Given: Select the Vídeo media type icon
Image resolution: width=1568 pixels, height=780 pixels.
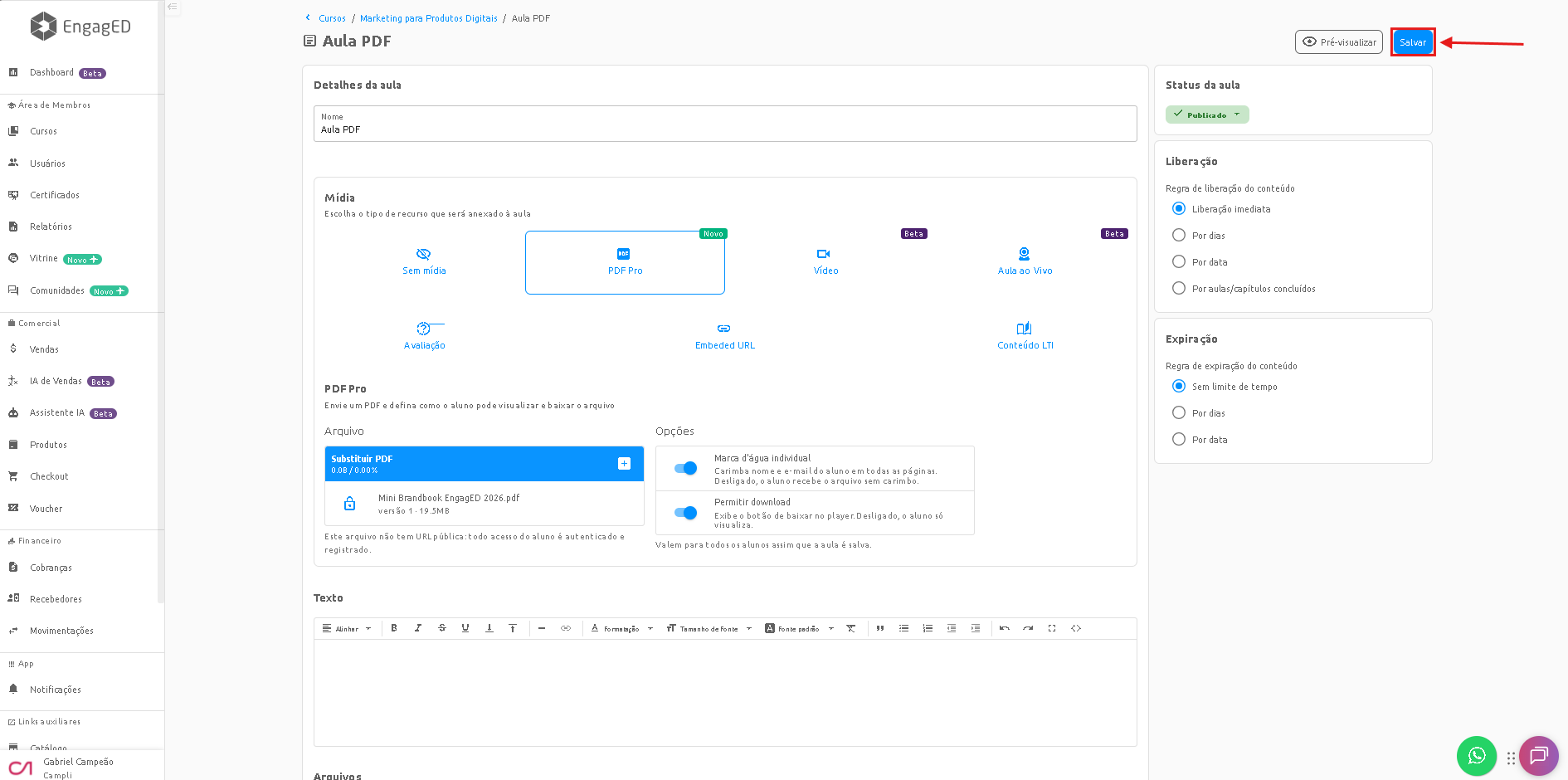Looking at the screenshot, I should (x=824, y=254).
